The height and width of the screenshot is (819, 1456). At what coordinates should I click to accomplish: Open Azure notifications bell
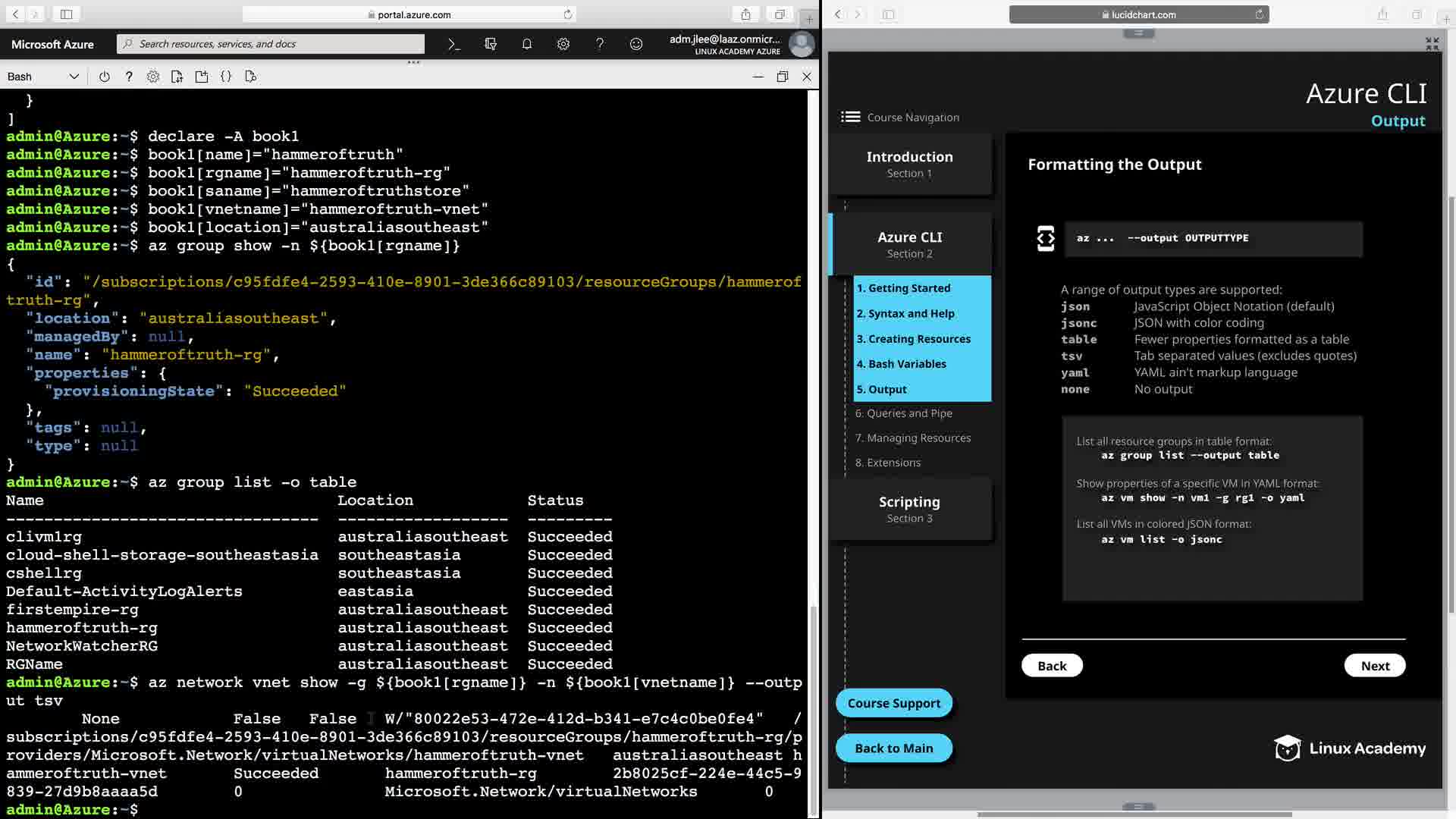pos(527,44)
